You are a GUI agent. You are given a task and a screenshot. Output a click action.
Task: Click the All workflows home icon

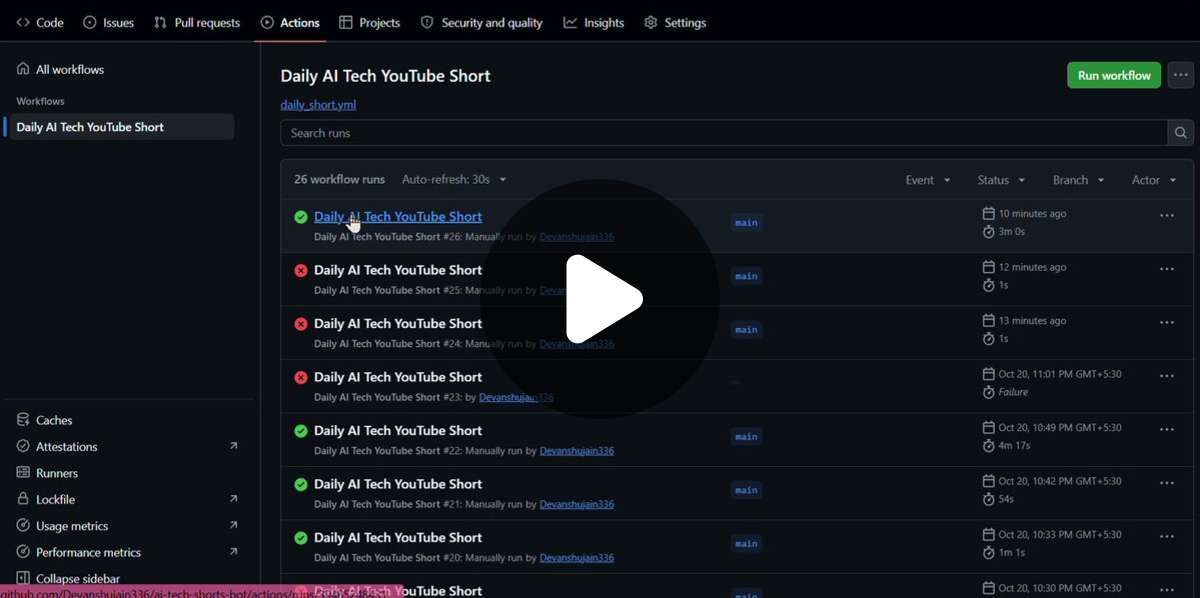(x=23, y=69)
